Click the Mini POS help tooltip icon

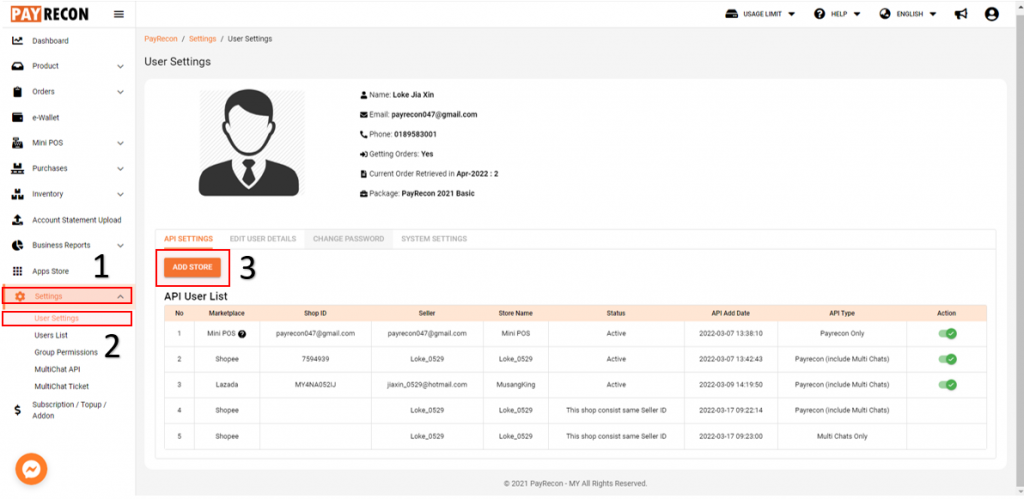(x=242, y=334)
